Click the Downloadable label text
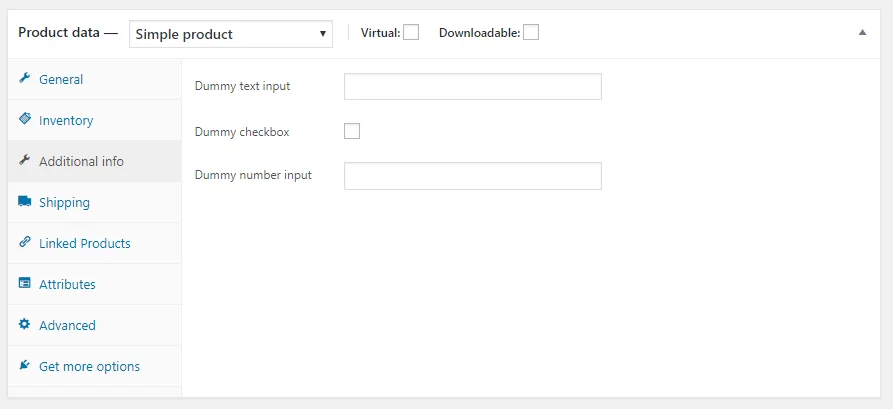Screen dimensions: 893x409 480,33
